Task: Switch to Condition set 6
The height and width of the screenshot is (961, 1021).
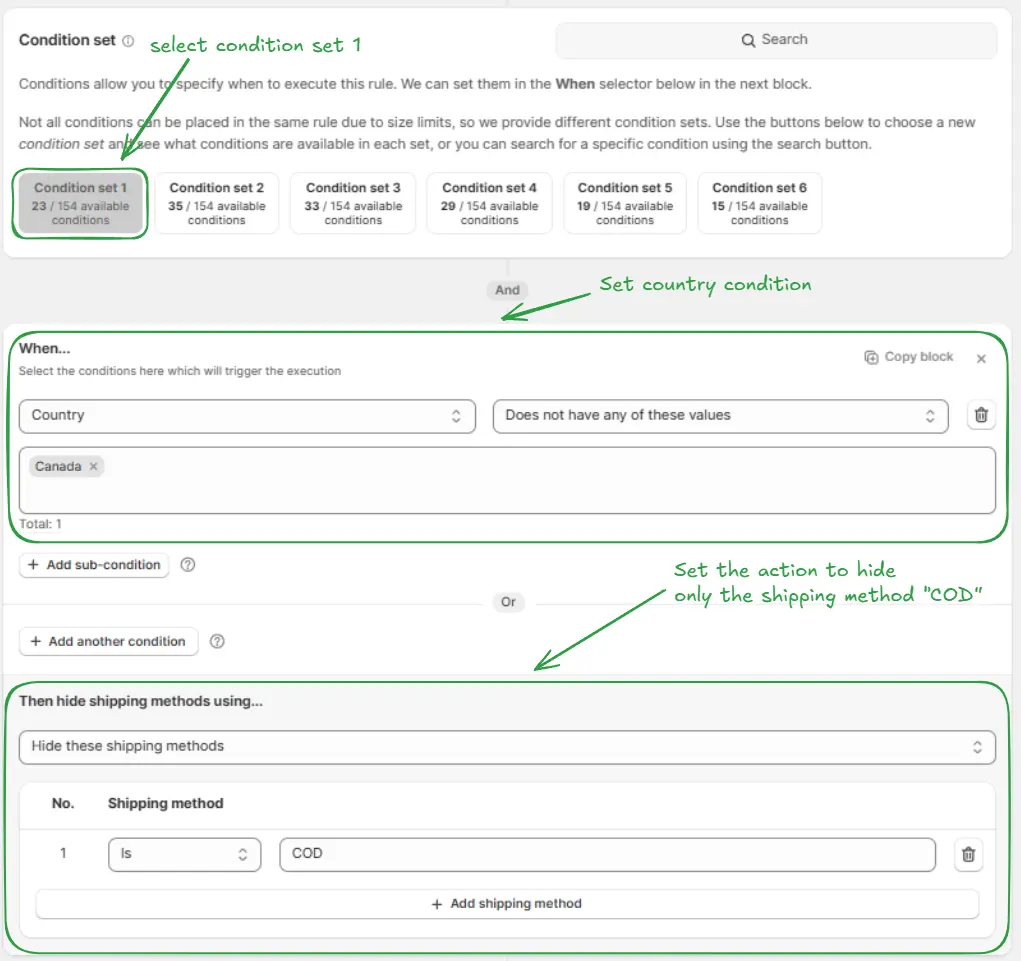Action: (760, 203)
